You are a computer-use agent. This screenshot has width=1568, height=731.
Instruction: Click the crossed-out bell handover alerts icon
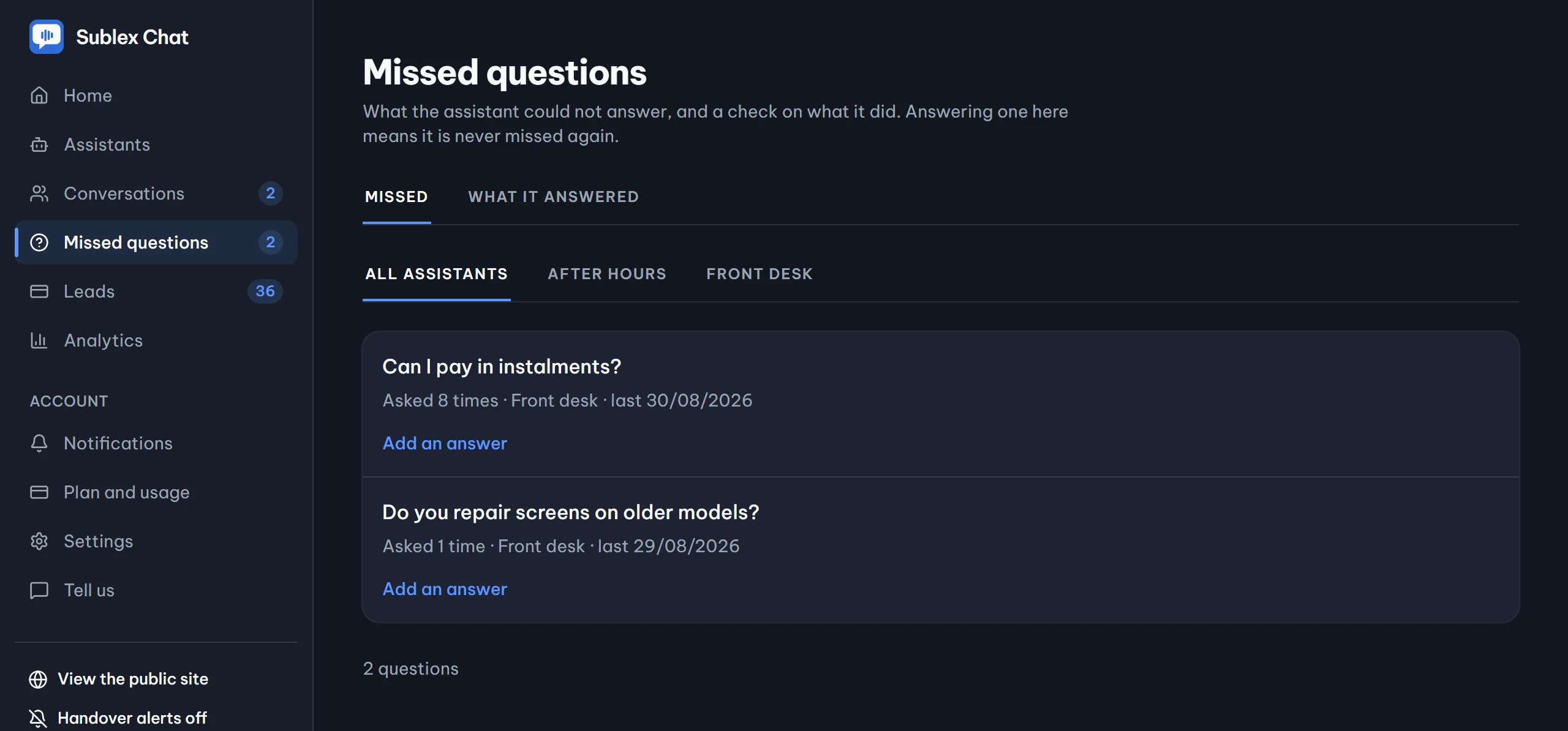(38, 718)
